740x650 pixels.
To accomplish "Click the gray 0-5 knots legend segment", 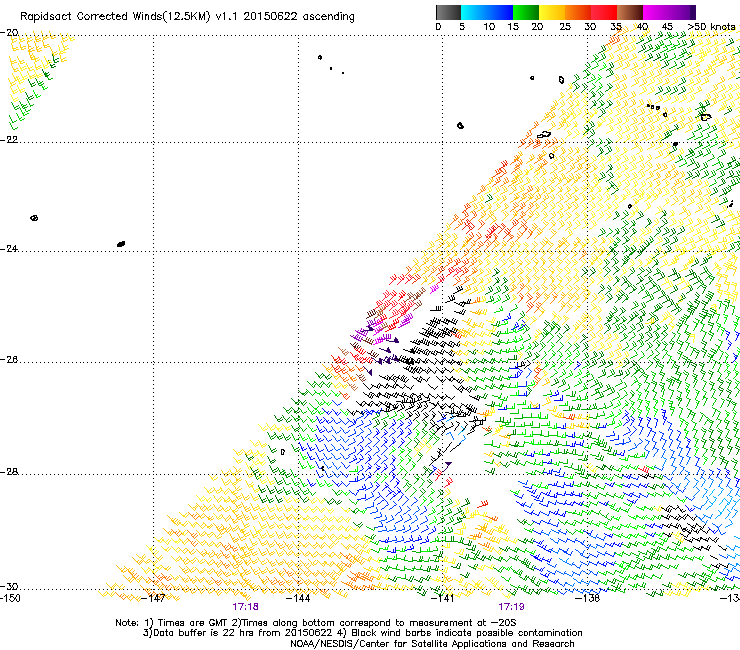I will pos(448,12).
